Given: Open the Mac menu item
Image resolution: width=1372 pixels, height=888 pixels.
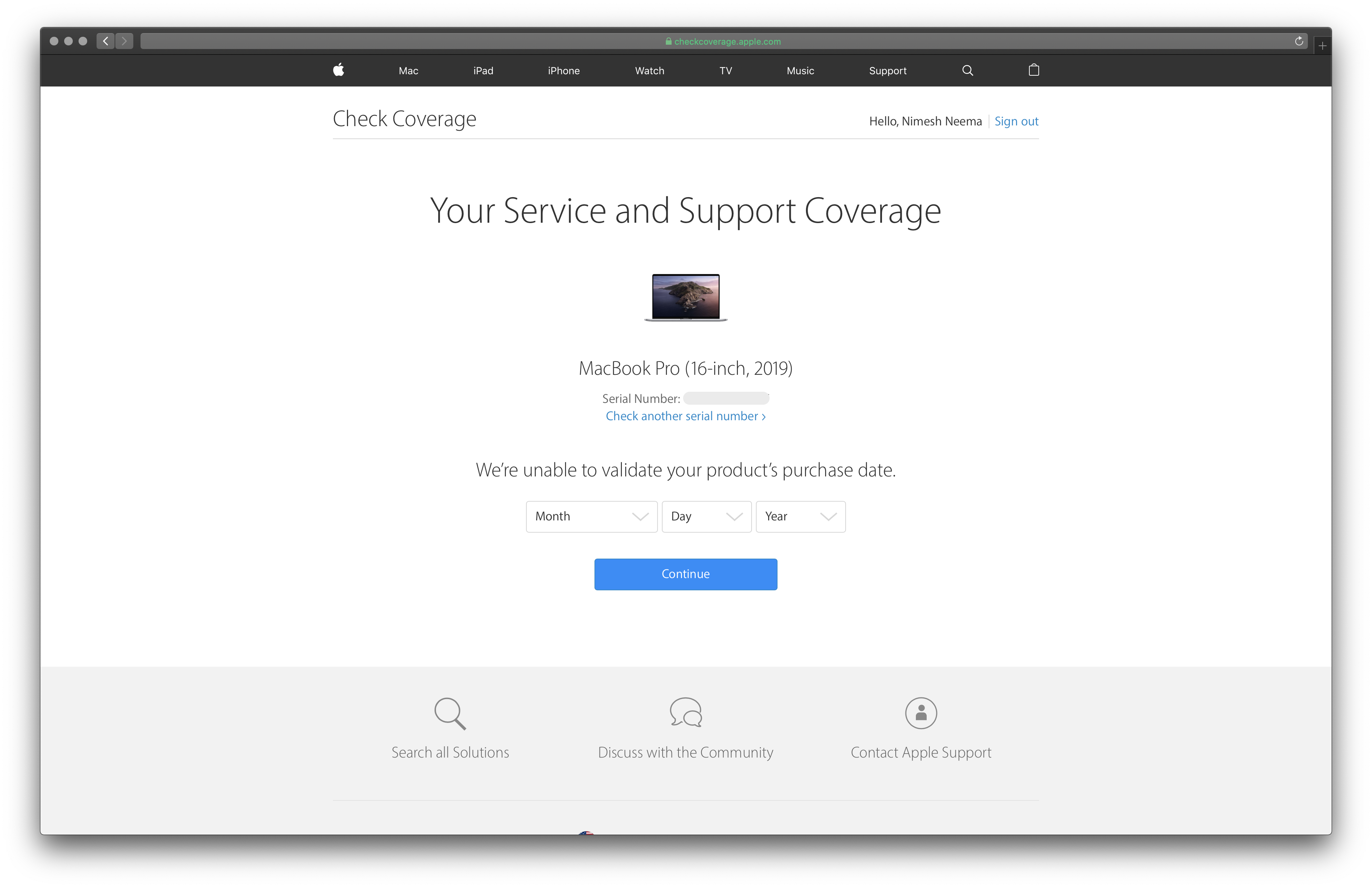Looking at the screenshot, I should click(x=408, y=70).
